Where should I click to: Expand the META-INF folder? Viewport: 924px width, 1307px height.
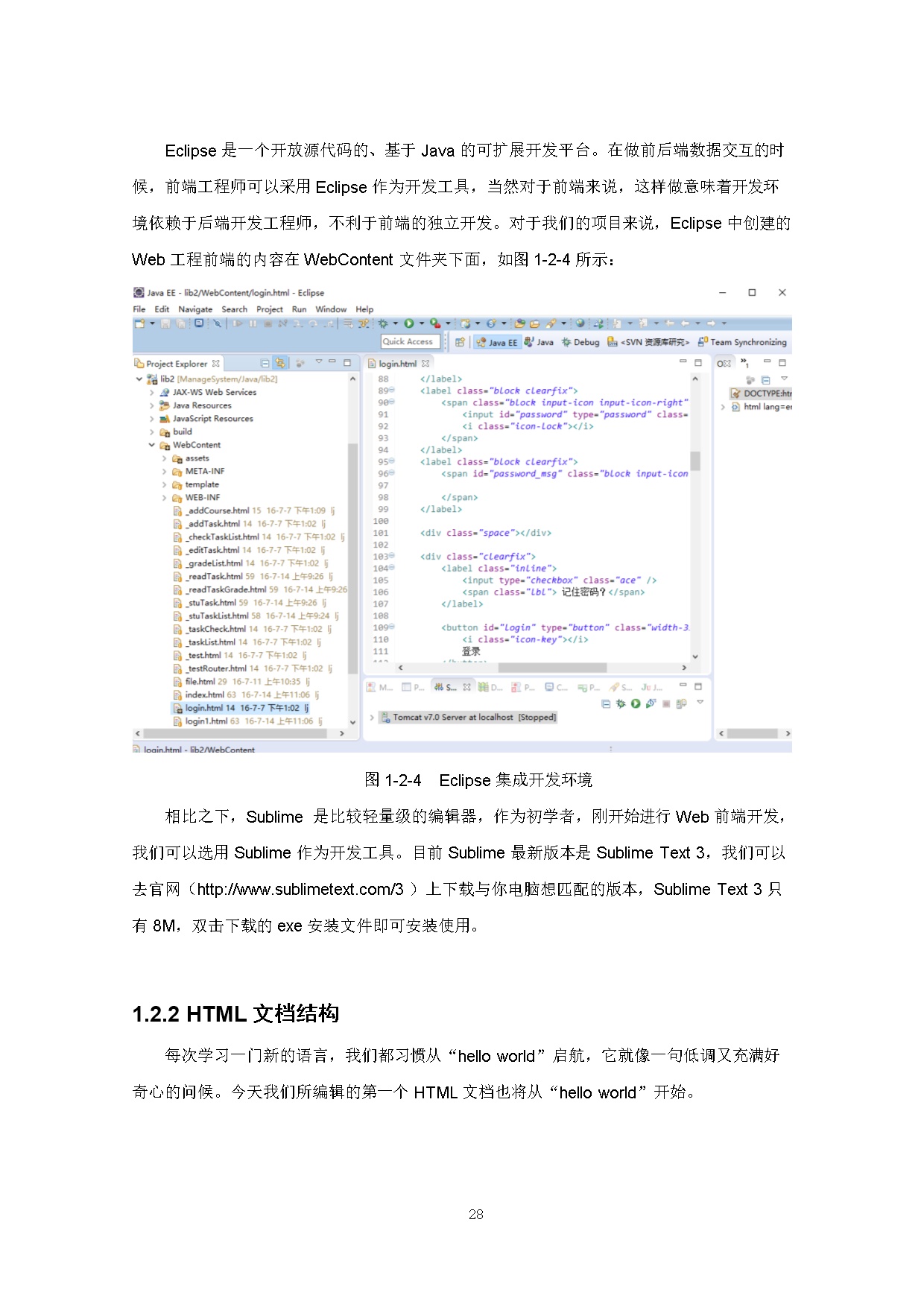[164, 471]
